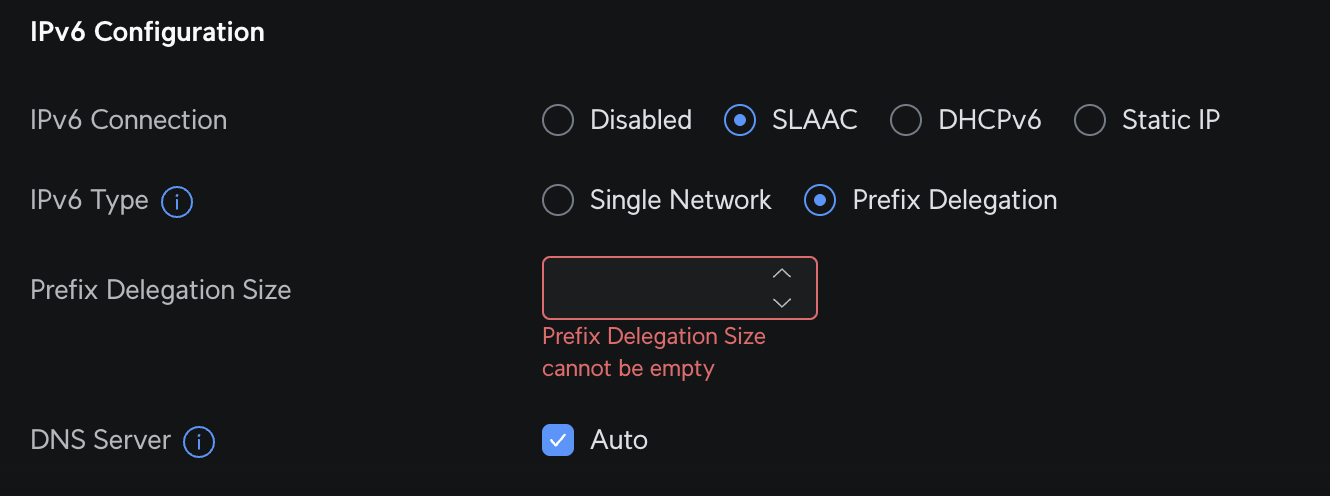
Task: Click the red 'cannot be empty' error message
Action: [654, 352]
